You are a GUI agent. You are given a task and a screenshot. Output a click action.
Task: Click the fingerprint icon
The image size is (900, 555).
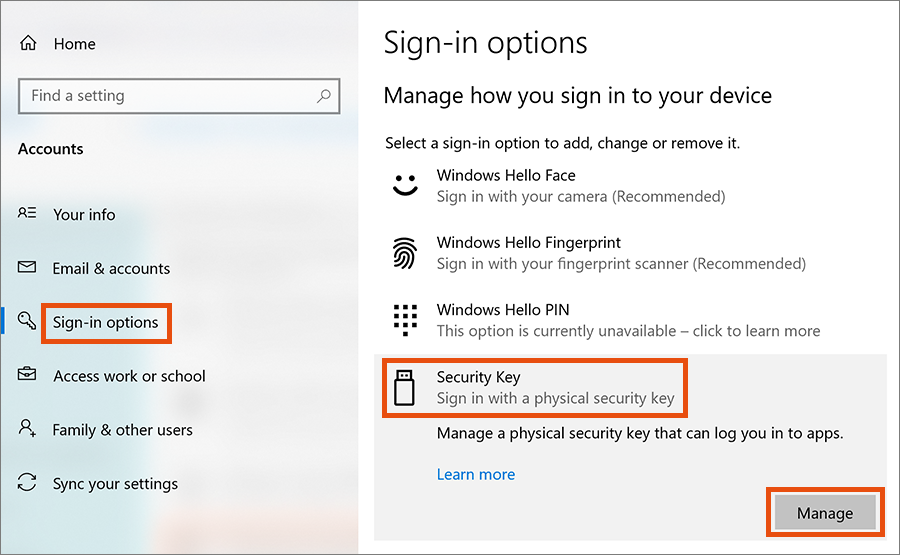pos(404,254)
